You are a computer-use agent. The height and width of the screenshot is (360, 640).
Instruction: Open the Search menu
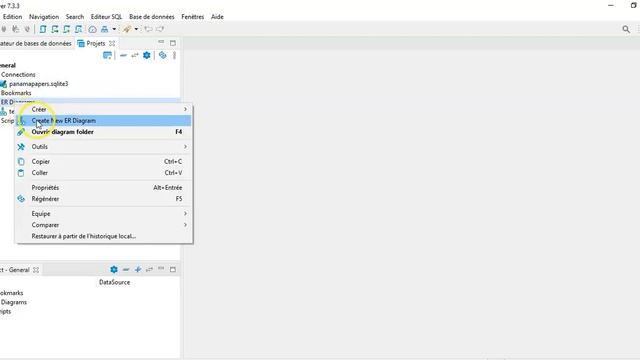(x=75, y=17)
